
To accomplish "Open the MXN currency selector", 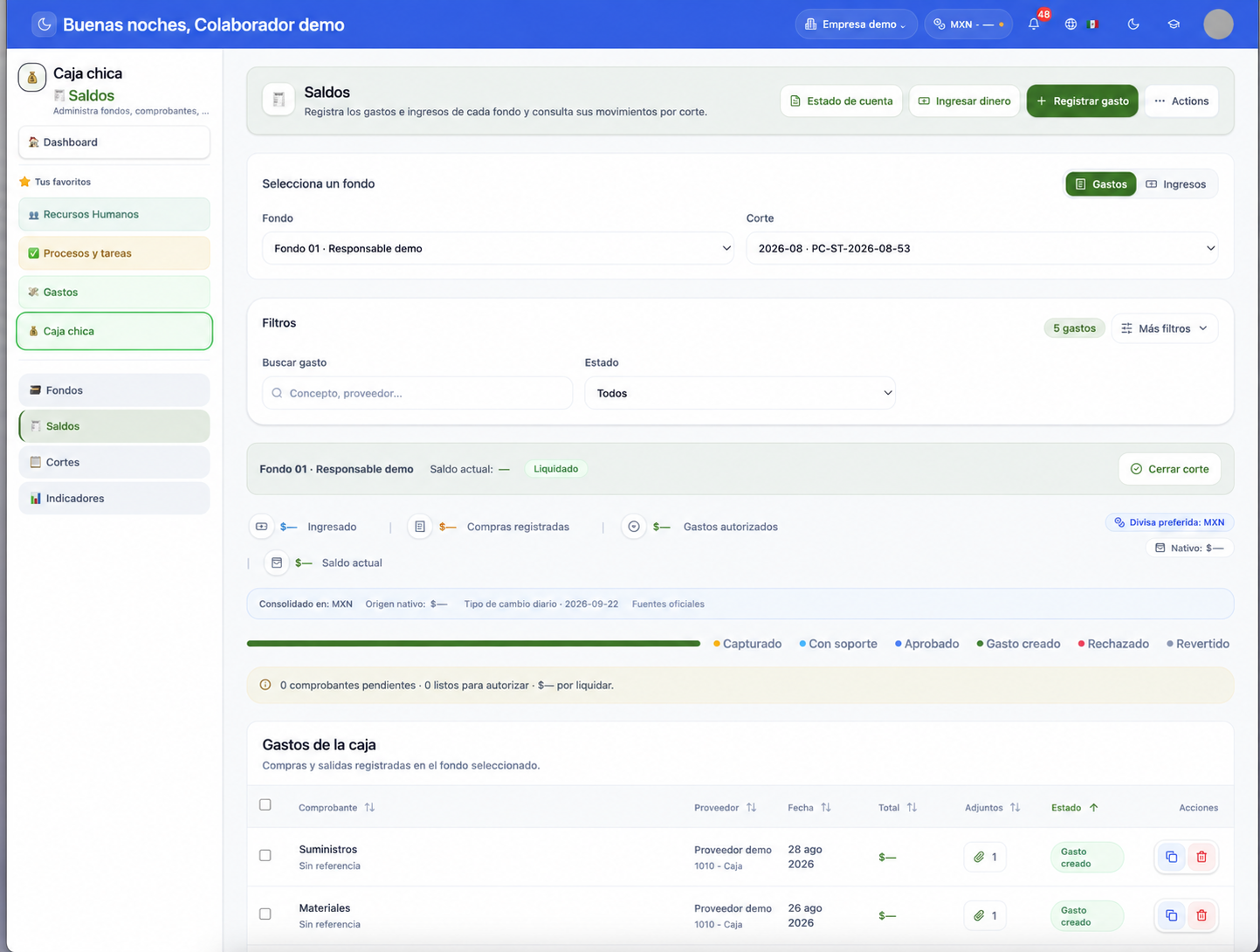I will (968, 24).
